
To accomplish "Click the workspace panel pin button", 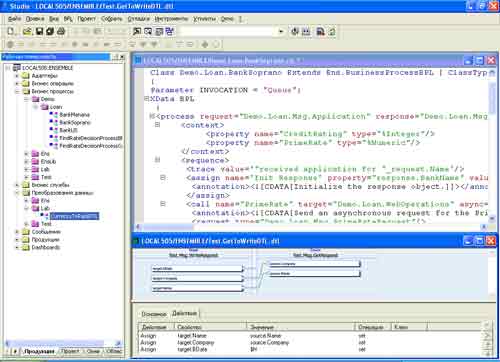I will click(115, 57).
